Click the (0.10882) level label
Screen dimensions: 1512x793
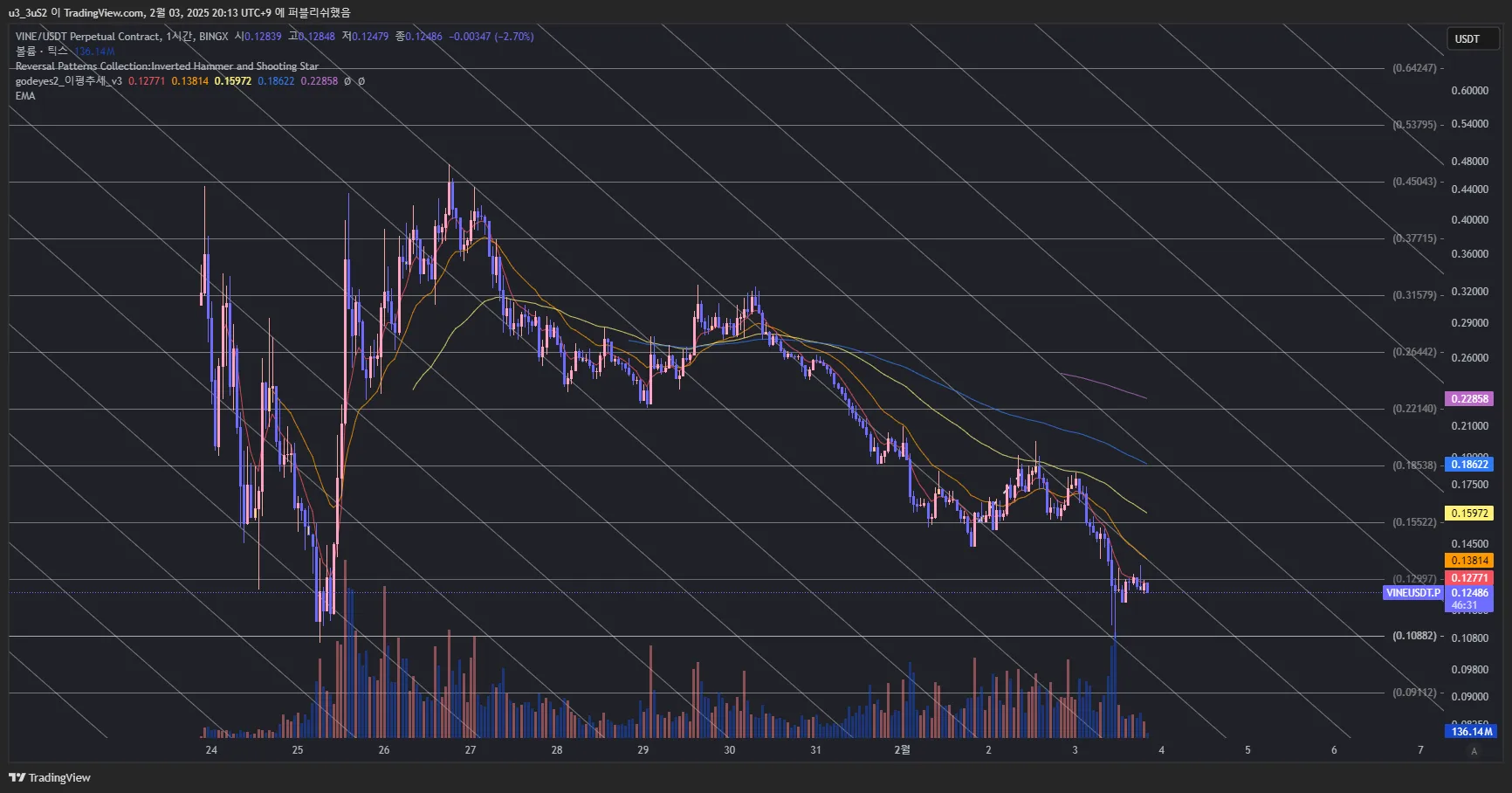pos(1414,636)
